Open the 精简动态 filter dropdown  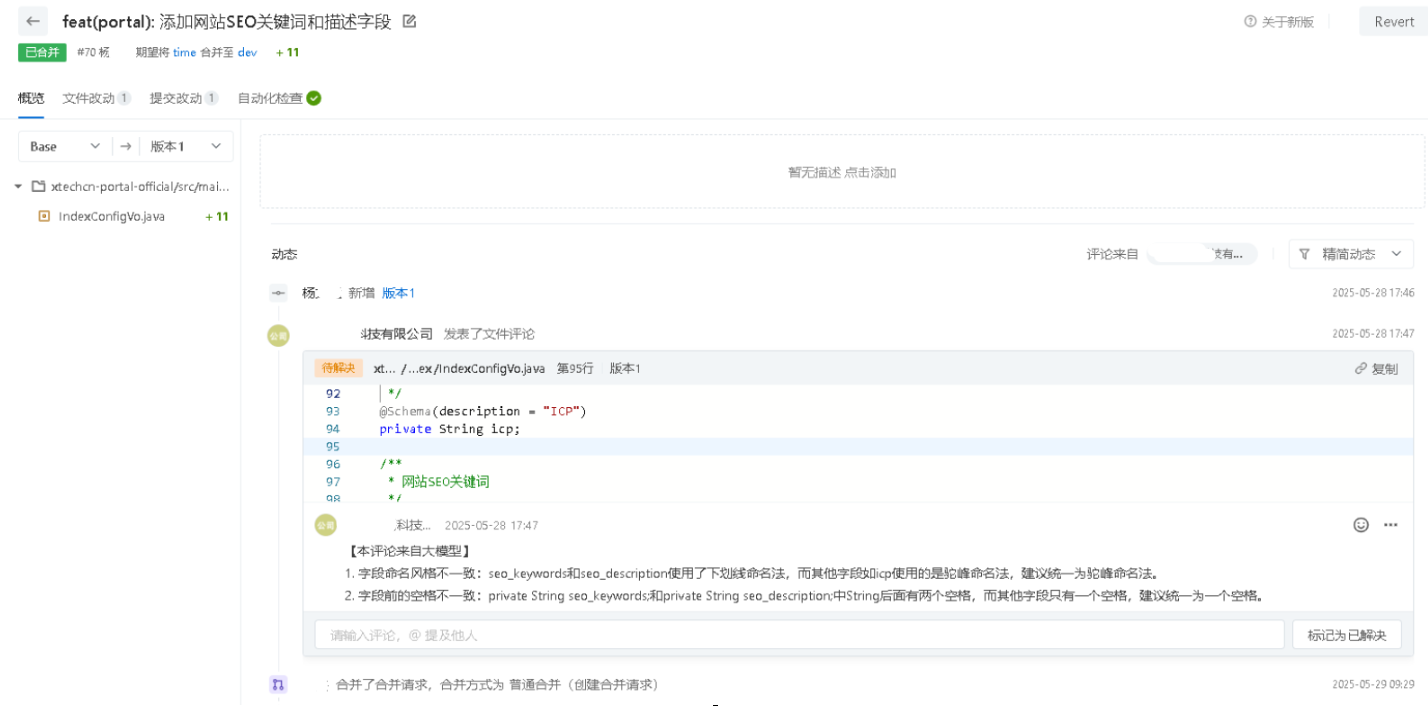1351,254
